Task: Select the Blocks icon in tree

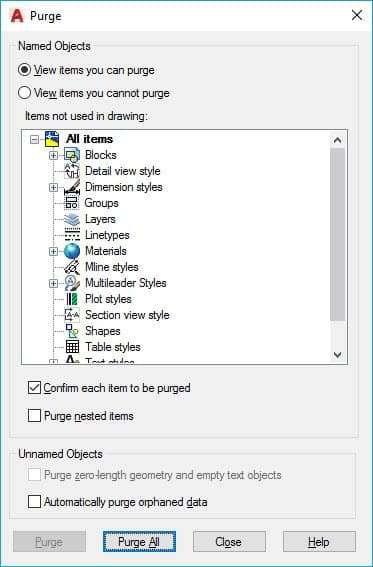Action: click(x=72, y=155)
